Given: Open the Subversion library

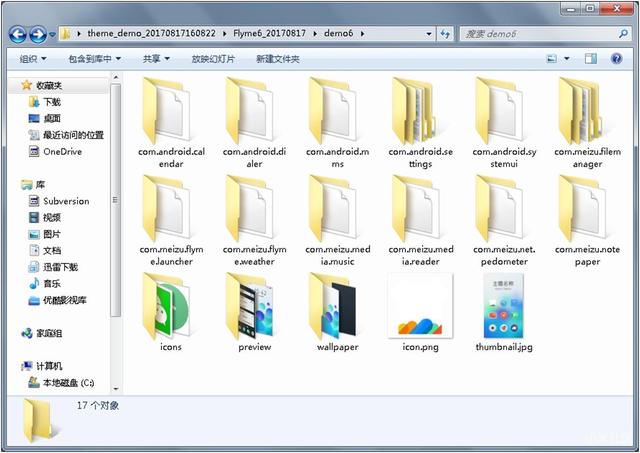Looking at the screenshot, I should (66, 201).
